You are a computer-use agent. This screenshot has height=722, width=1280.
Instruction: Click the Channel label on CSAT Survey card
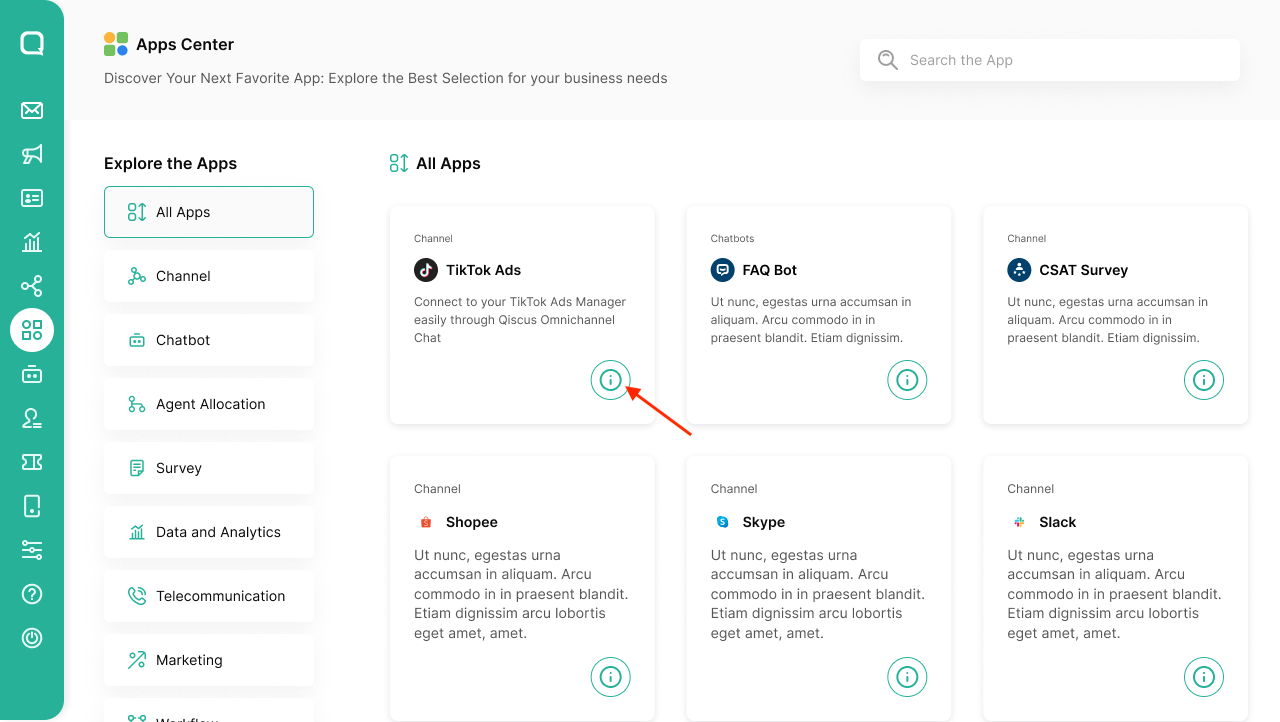point(1027,239)
